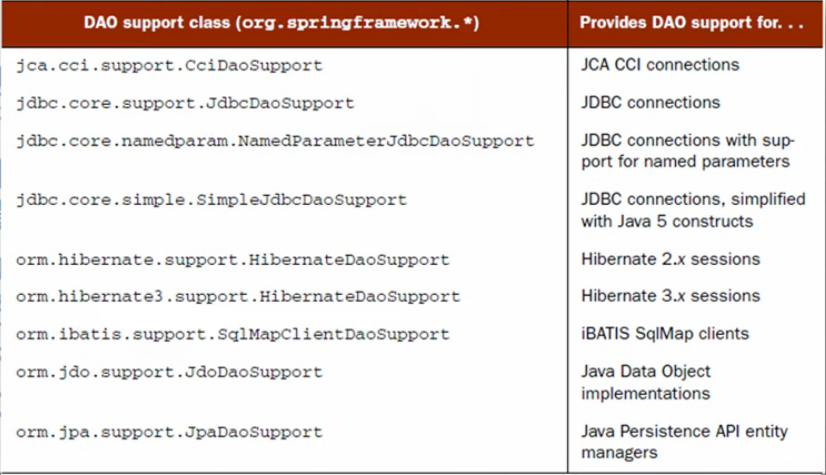Select the orm.jpa.support.JpaDaoSupport cell
The image size is (826, 475).
(x=170, y=432)
